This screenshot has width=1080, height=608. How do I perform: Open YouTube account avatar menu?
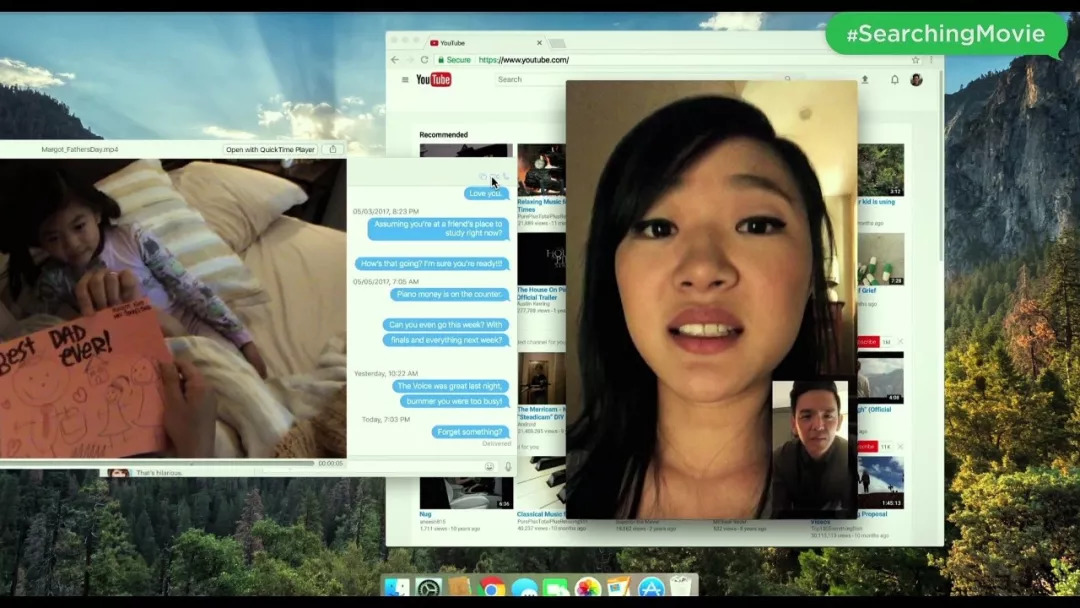[916, 80]
